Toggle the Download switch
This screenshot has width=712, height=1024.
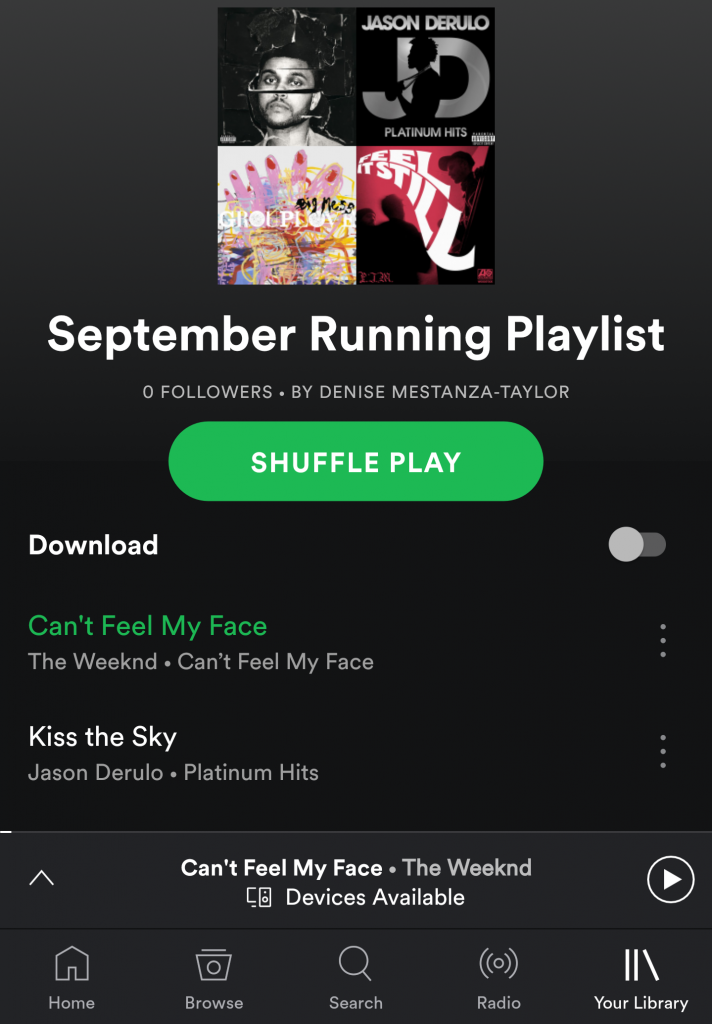click(x=637, y=544)
